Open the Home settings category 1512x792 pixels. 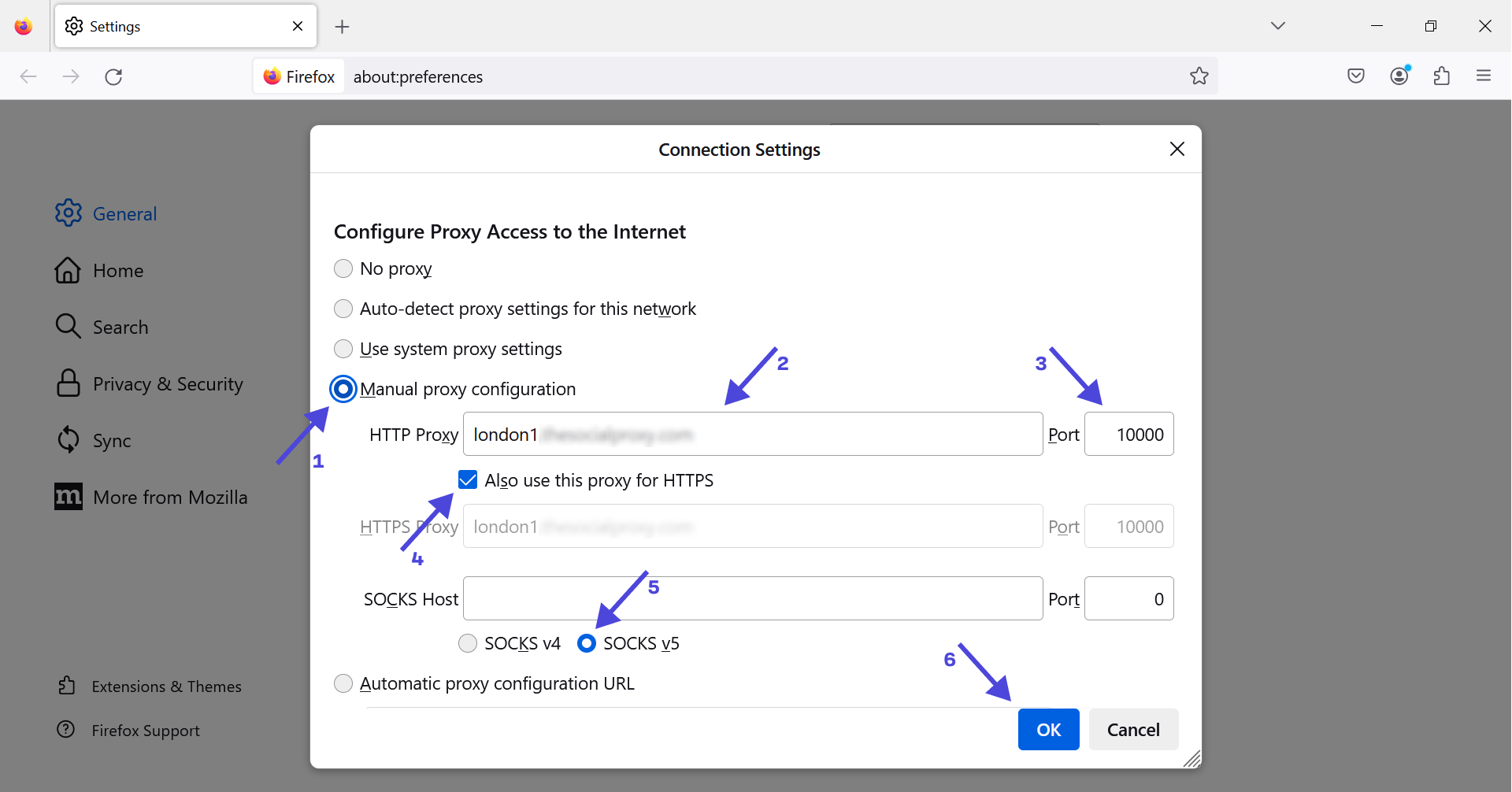99,270
